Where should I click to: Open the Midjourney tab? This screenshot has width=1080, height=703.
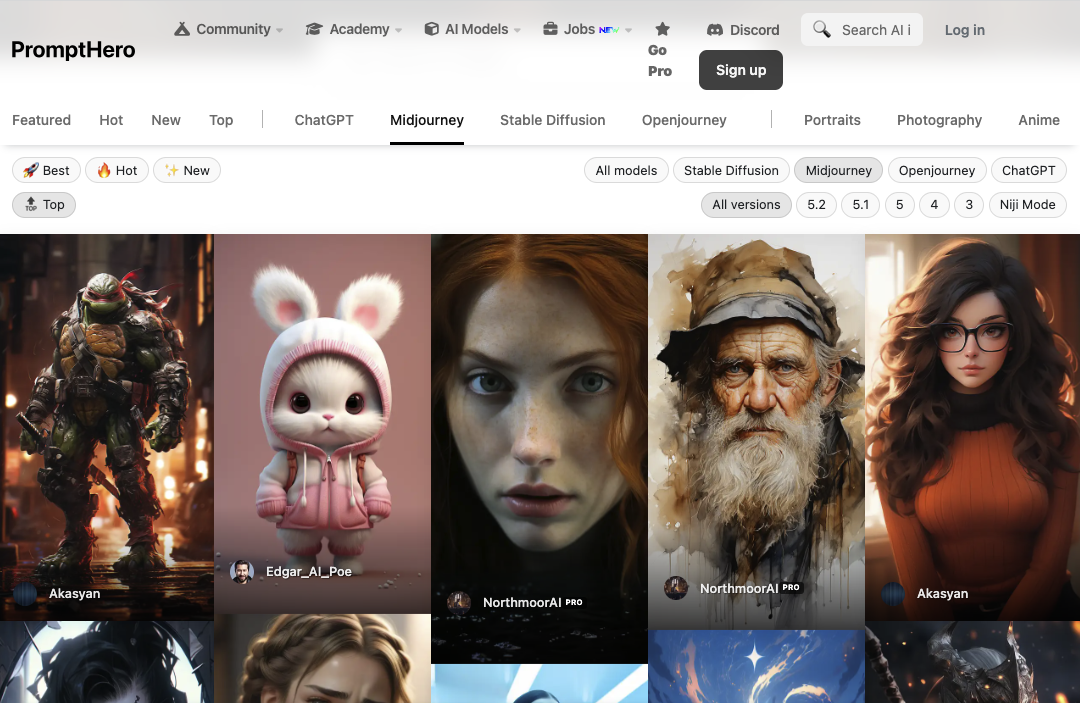[x=427, y=120]
